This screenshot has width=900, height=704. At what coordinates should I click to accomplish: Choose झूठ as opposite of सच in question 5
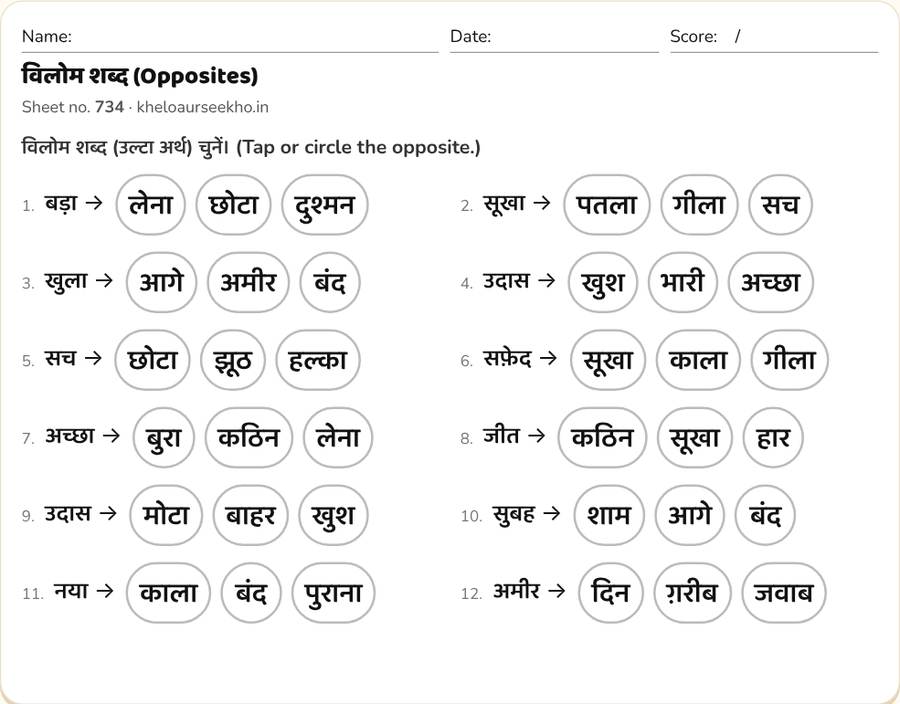click(233, 360)
